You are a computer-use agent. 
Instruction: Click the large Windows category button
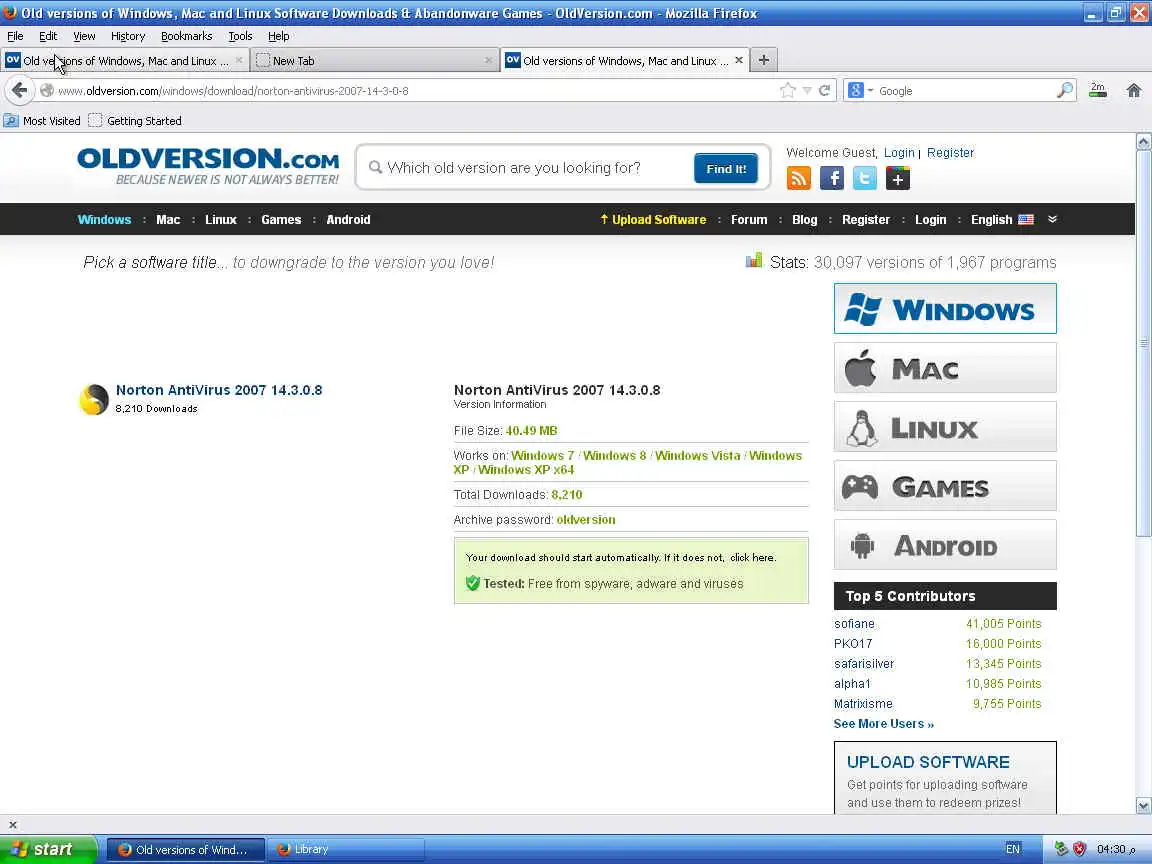coord(945,309)
